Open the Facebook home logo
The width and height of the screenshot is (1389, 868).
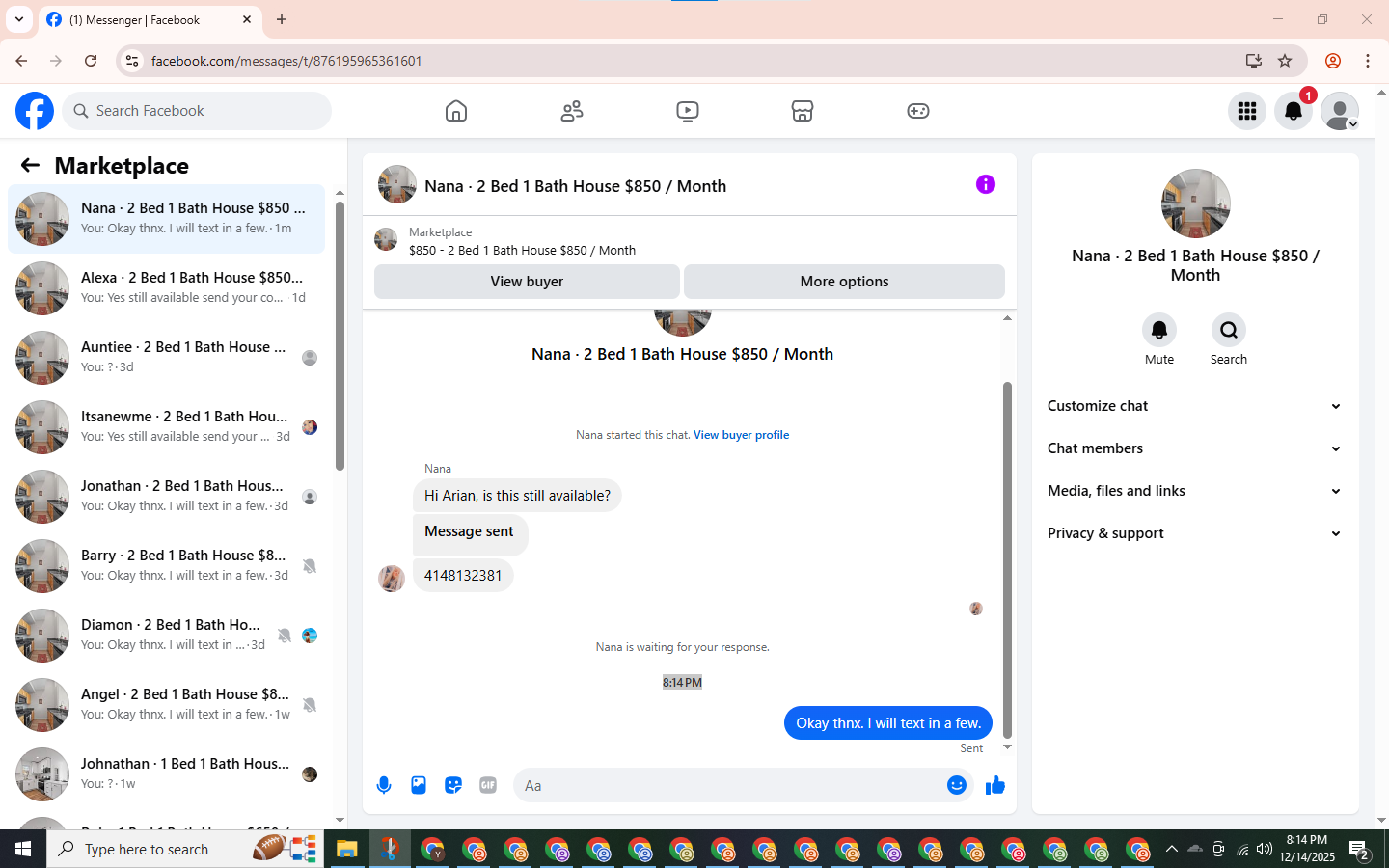(x=35, y=111)
